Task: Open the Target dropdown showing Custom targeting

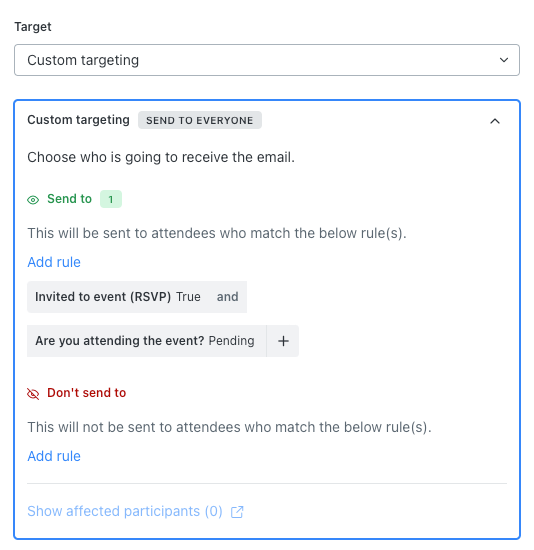Action: 267,60
